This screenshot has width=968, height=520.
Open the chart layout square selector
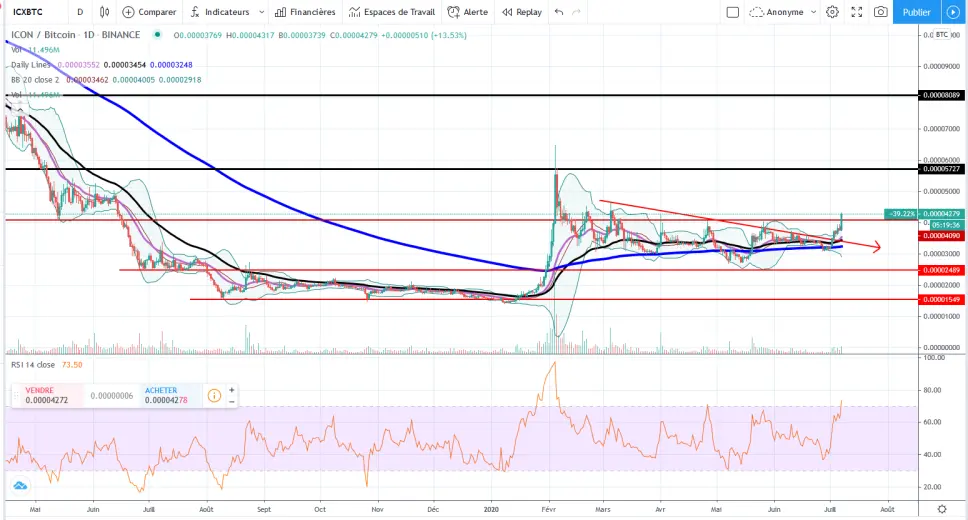point(733,12)
